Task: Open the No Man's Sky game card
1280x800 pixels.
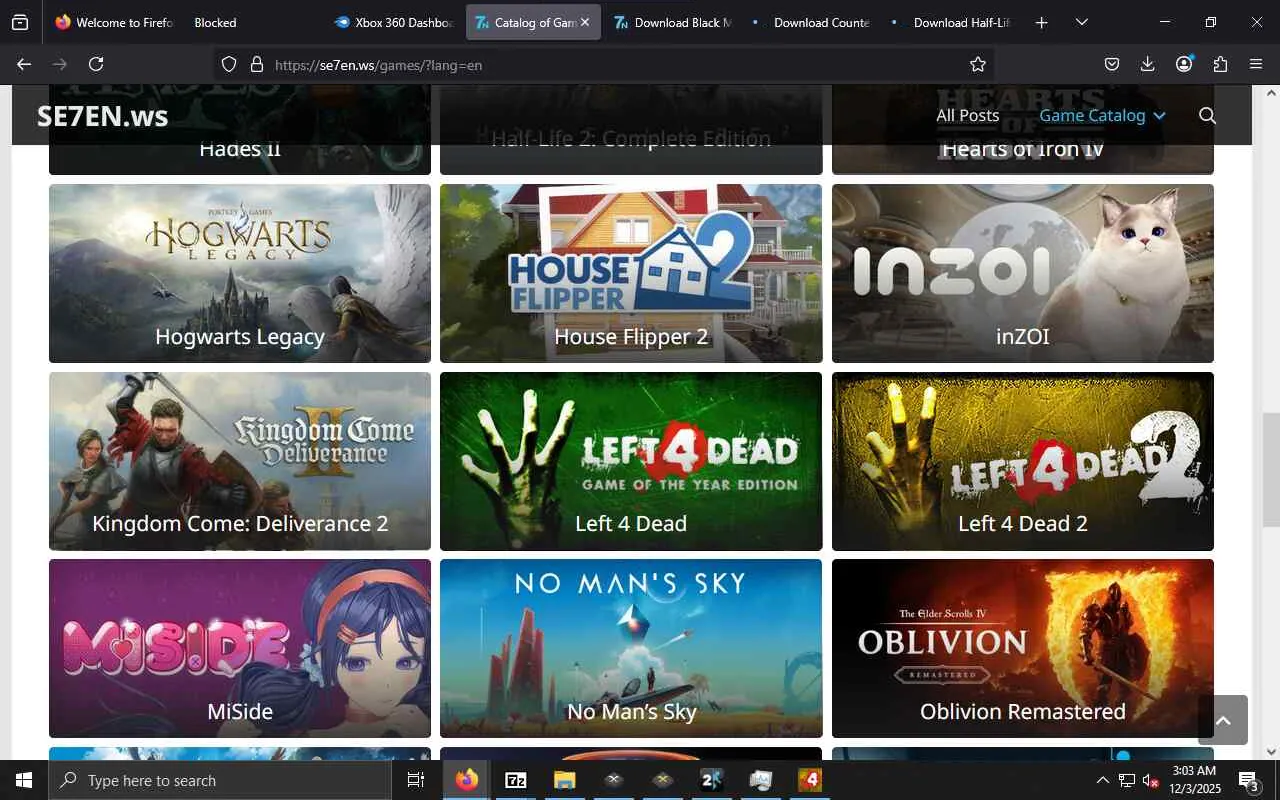Action: 631,648
